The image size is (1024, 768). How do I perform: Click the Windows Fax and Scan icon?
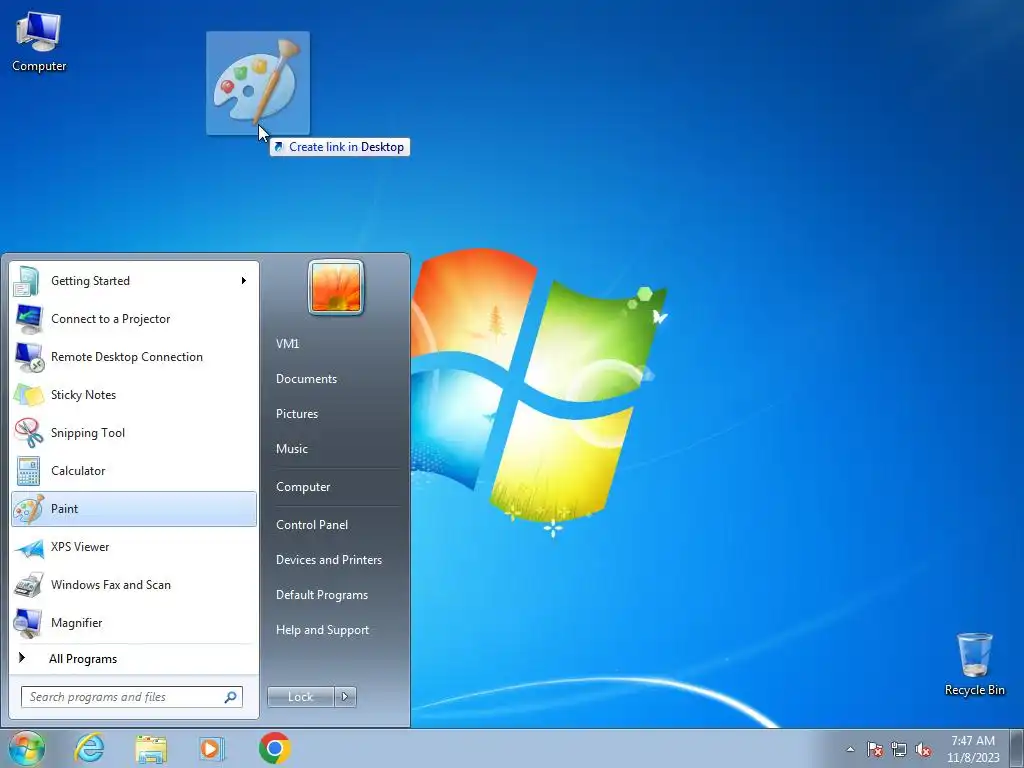pyautogui.click(x=28, y=585)
